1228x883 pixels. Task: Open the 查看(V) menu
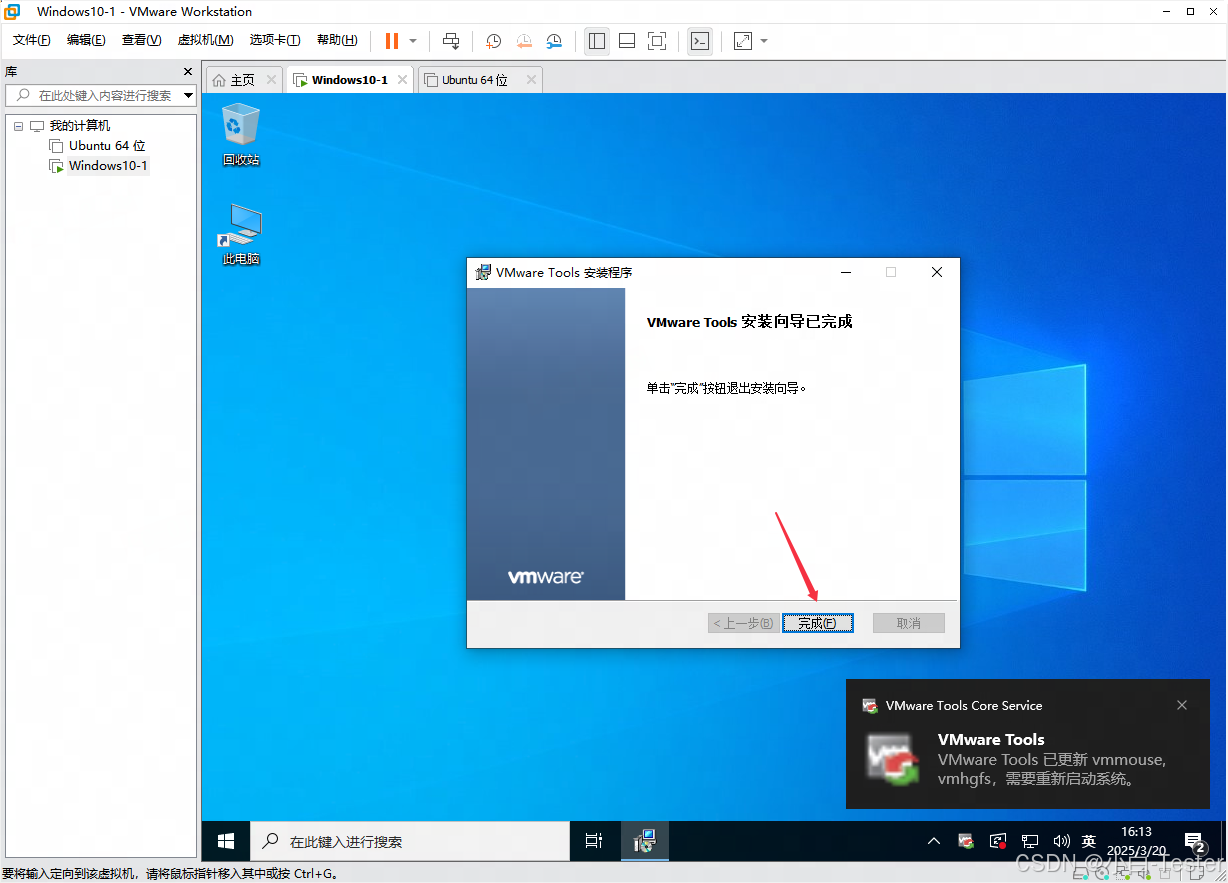tap(141, 40)
